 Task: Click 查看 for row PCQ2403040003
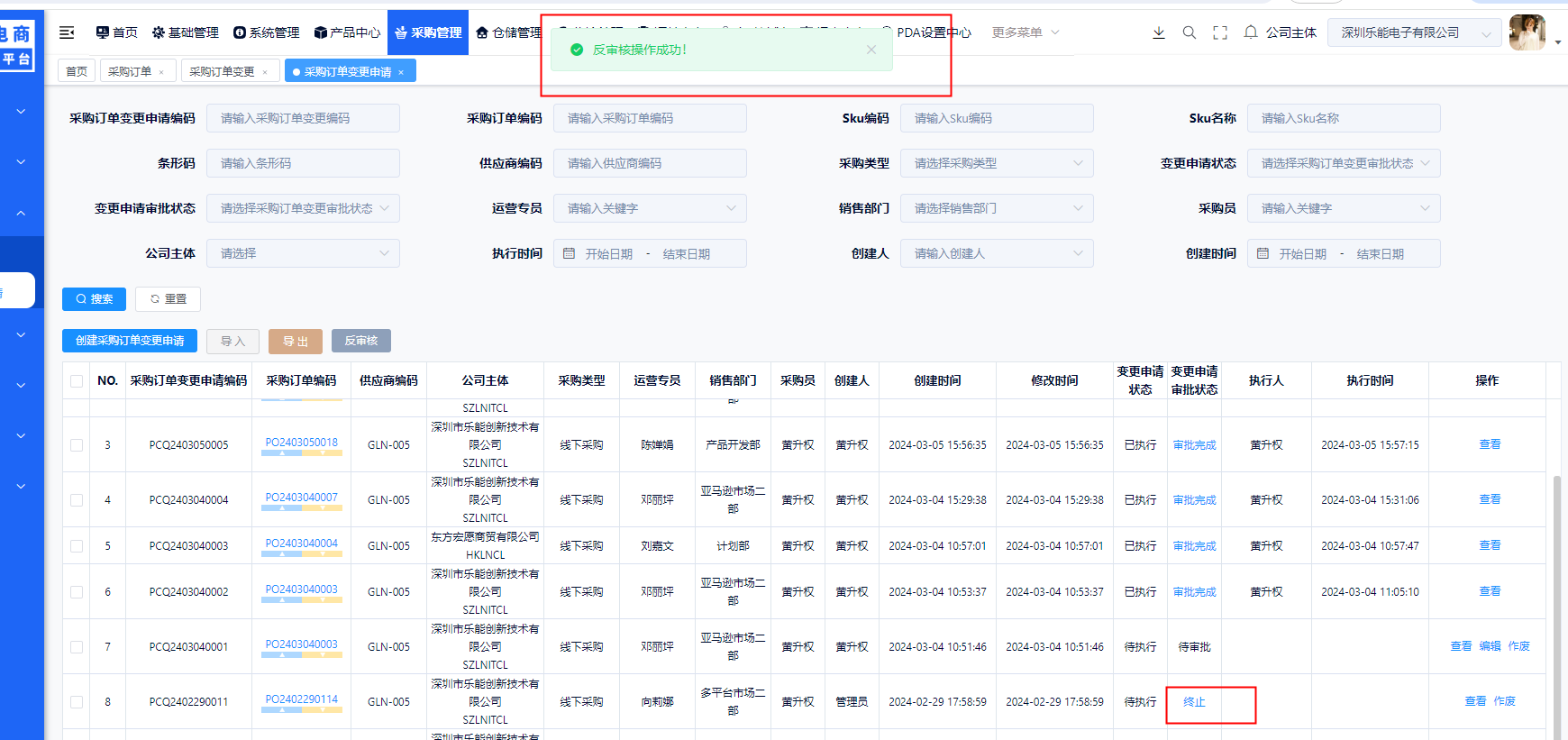tap(1490, 545)
